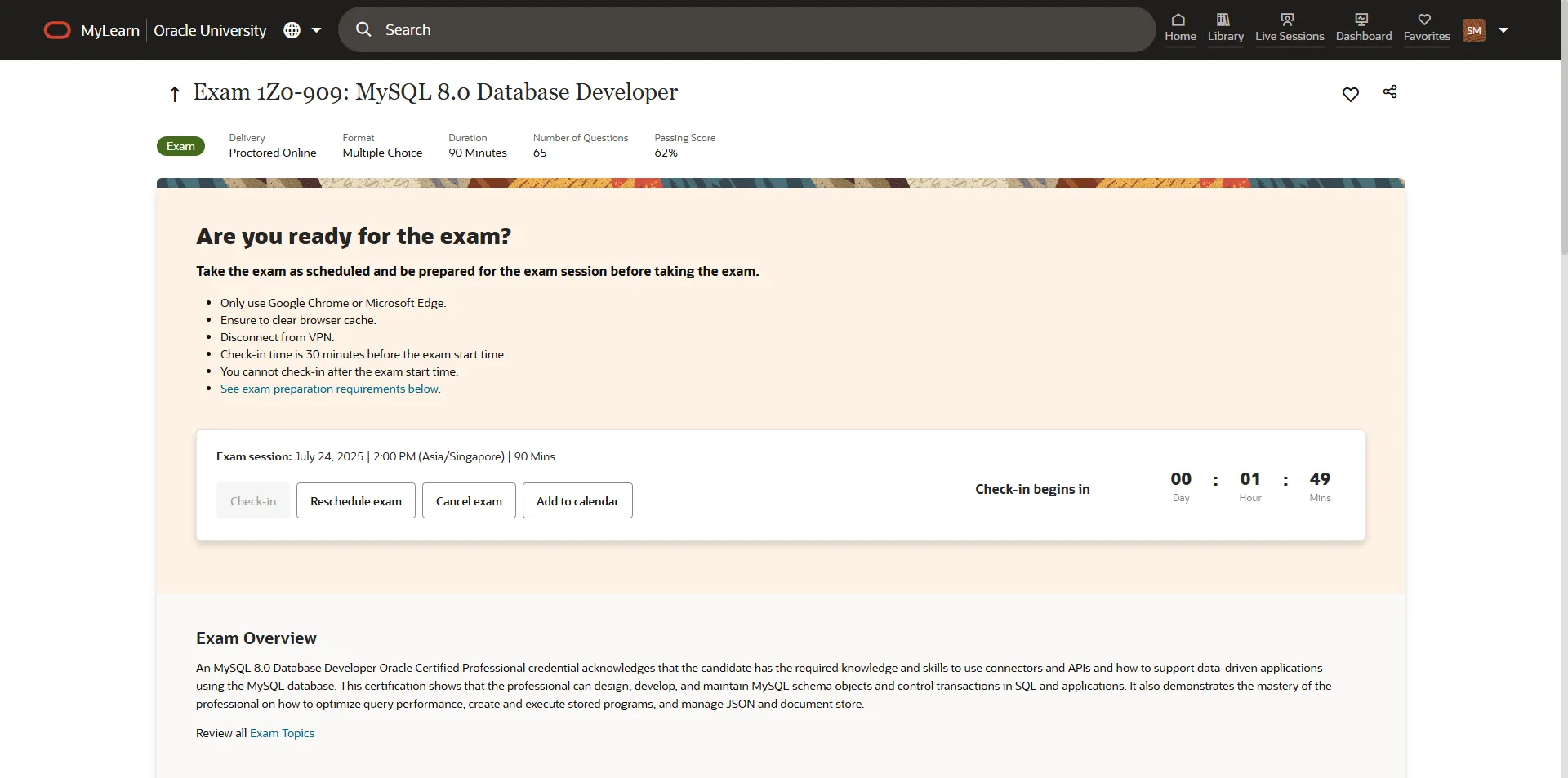Click the disabled Check-in button

[x=253, y=500]
